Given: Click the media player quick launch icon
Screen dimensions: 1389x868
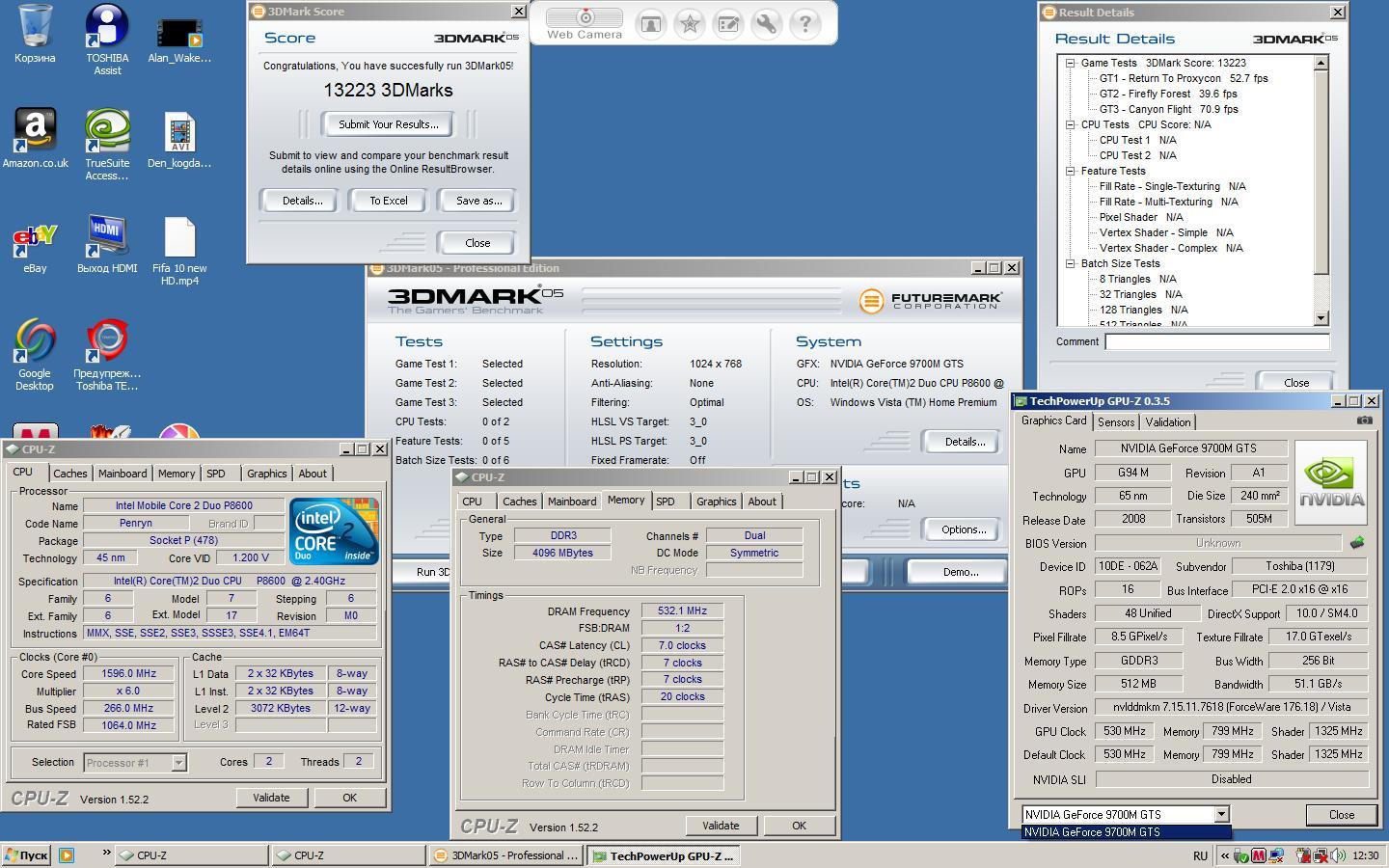Looking at the screenshot, I should click(67, 854).
